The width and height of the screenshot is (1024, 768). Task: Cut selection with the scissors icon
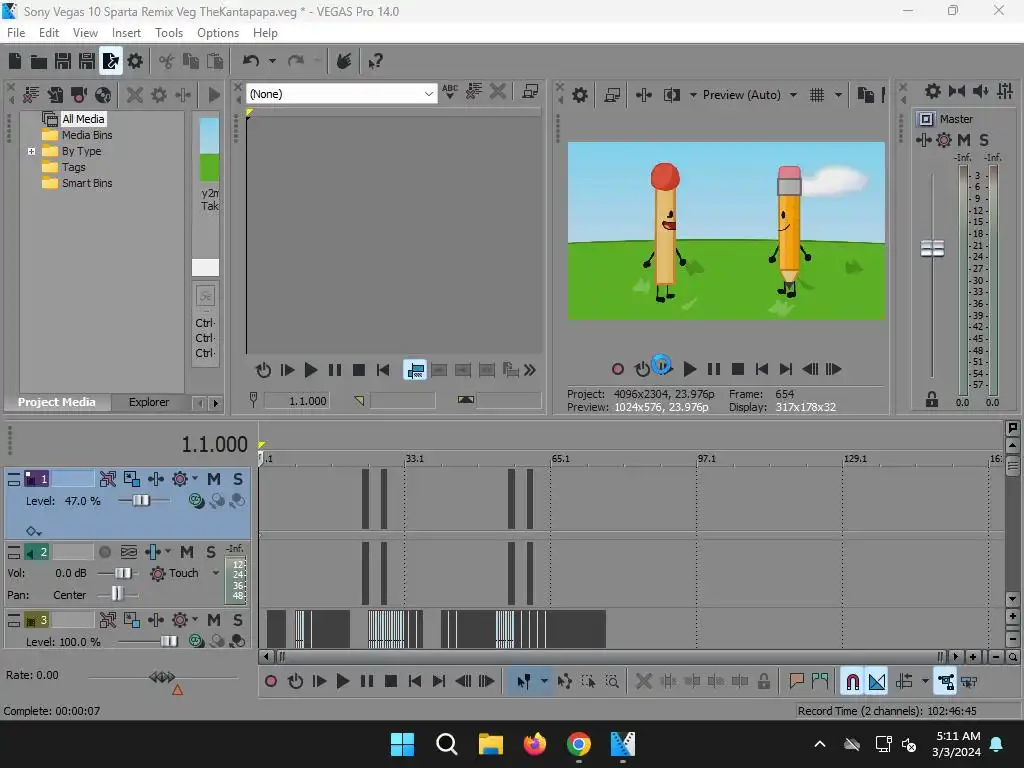(x=167, y=61)
